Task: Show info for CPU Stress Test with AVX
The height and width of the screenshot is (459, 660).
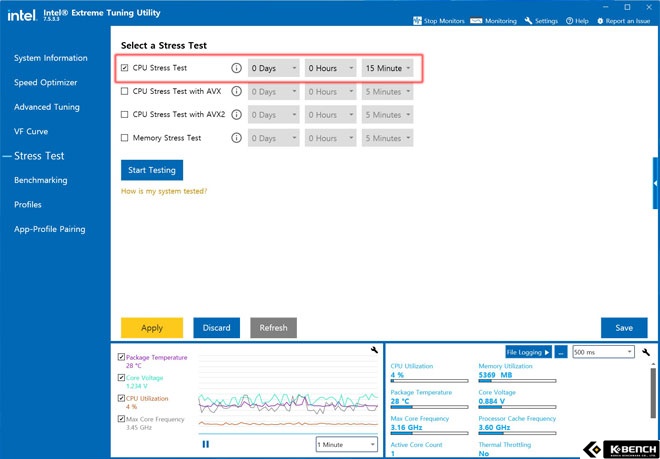Action: [237, 91]
